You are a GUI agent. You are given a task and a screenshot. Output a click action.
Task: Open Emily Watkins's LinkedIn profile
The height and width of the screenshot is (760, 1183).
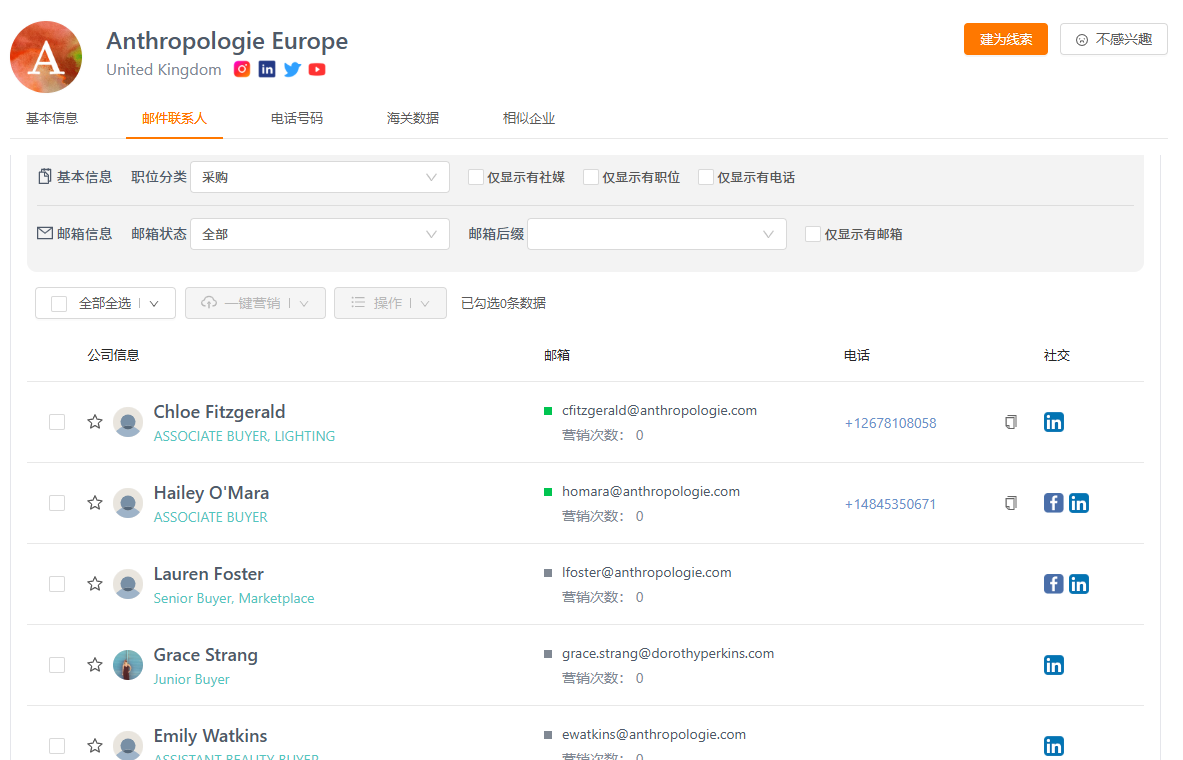point(1054,746)
